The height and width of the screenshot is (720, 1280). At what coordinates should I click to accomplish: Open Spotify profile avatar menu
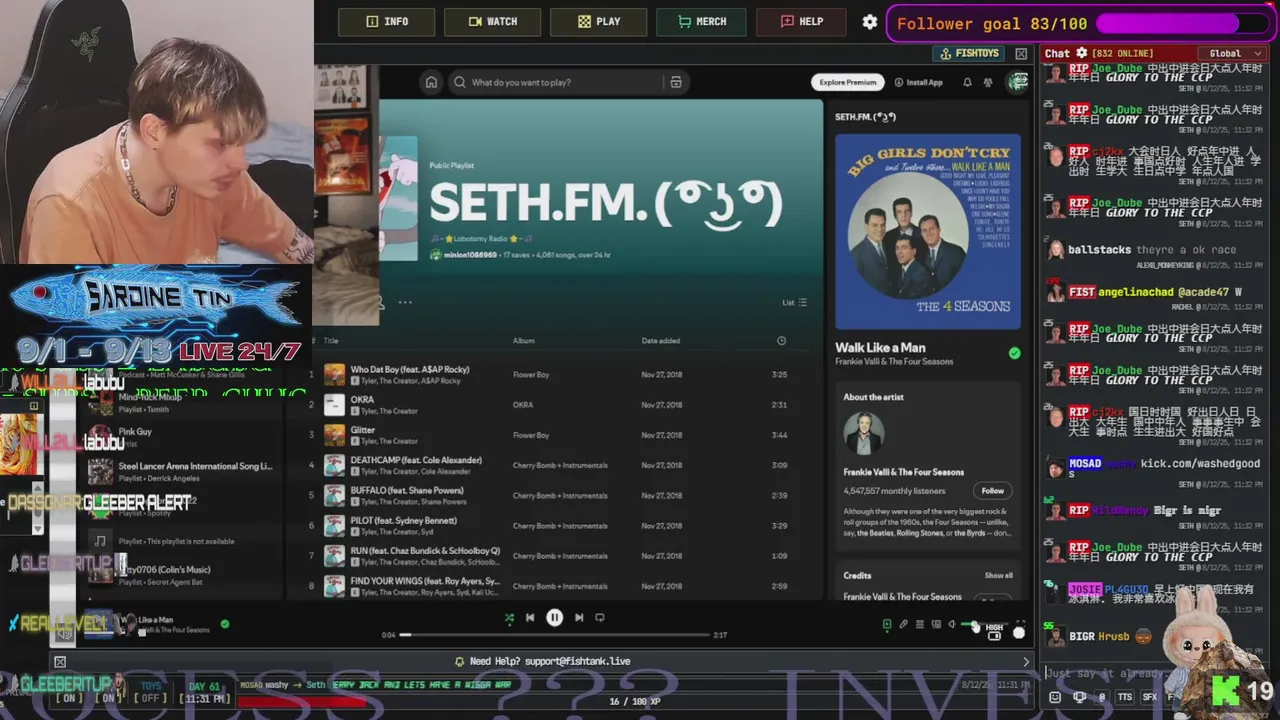click(x=1017, y=82)
